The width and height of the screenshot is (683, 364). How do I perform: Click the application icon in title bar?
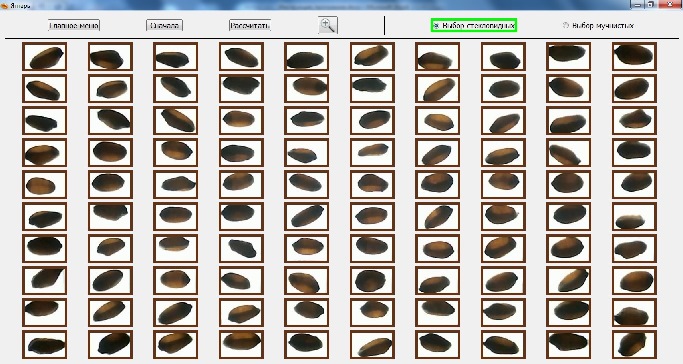click(x=4, y=5)
